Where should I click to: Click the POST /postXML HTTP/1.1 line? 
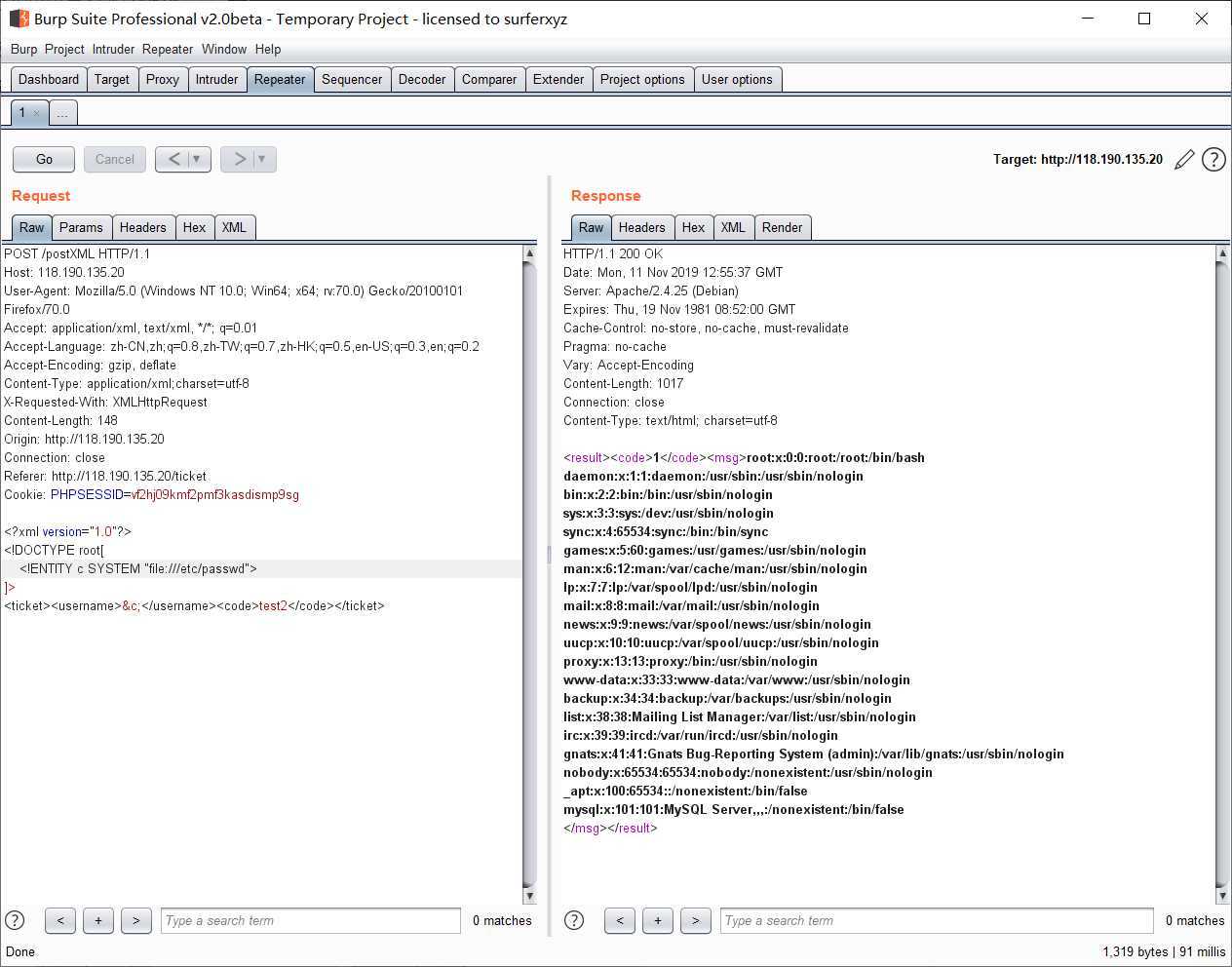(x=77, y=253)
